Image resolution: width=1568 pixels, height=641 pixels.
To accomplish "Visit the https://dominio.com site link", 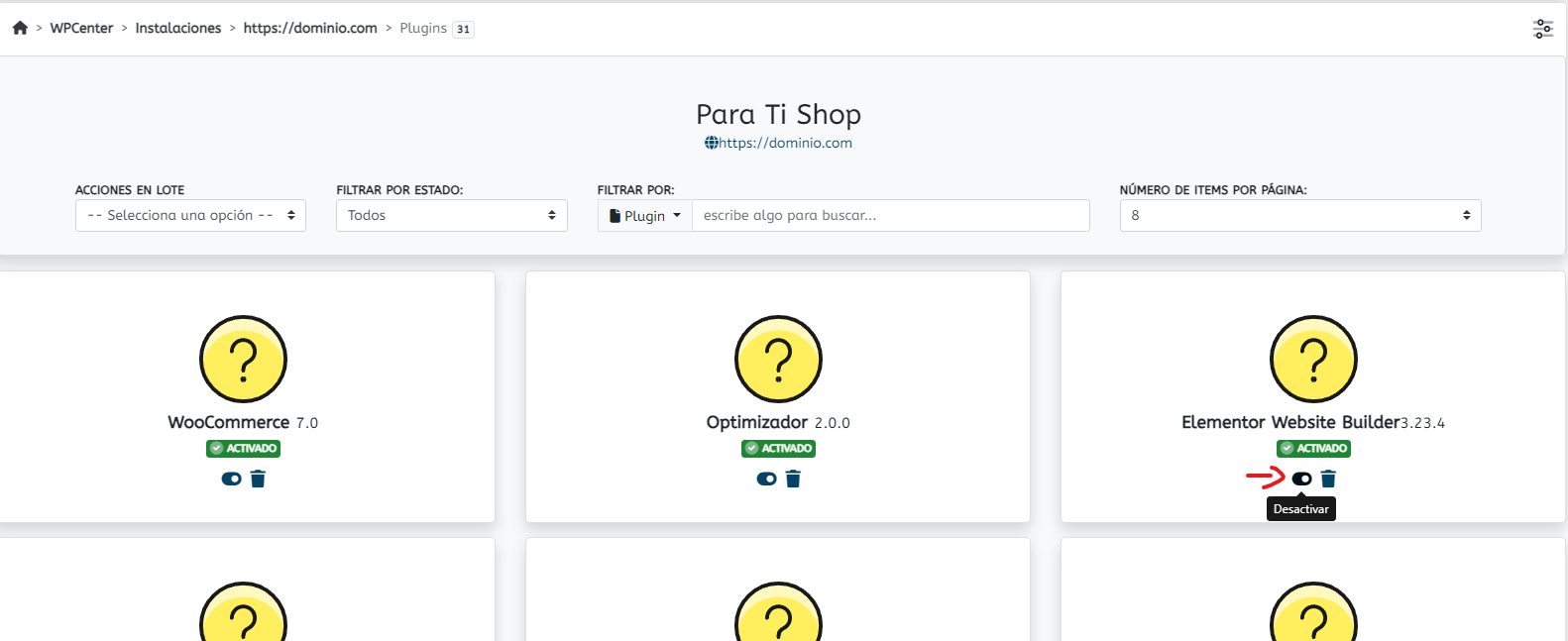I will (785, 143).
